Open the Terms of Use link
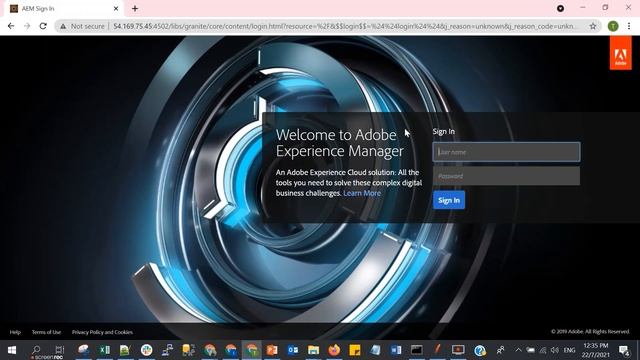Viewport: 640px width, 360px height. [x=47, y=332]
